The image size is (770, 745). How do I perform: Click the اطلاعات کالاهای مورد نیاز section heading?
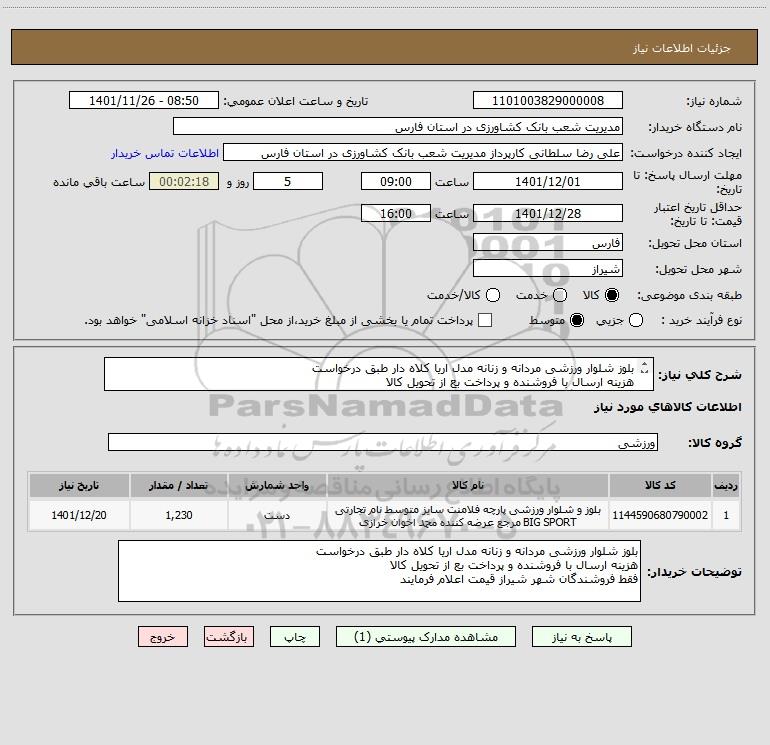[668, 407]
